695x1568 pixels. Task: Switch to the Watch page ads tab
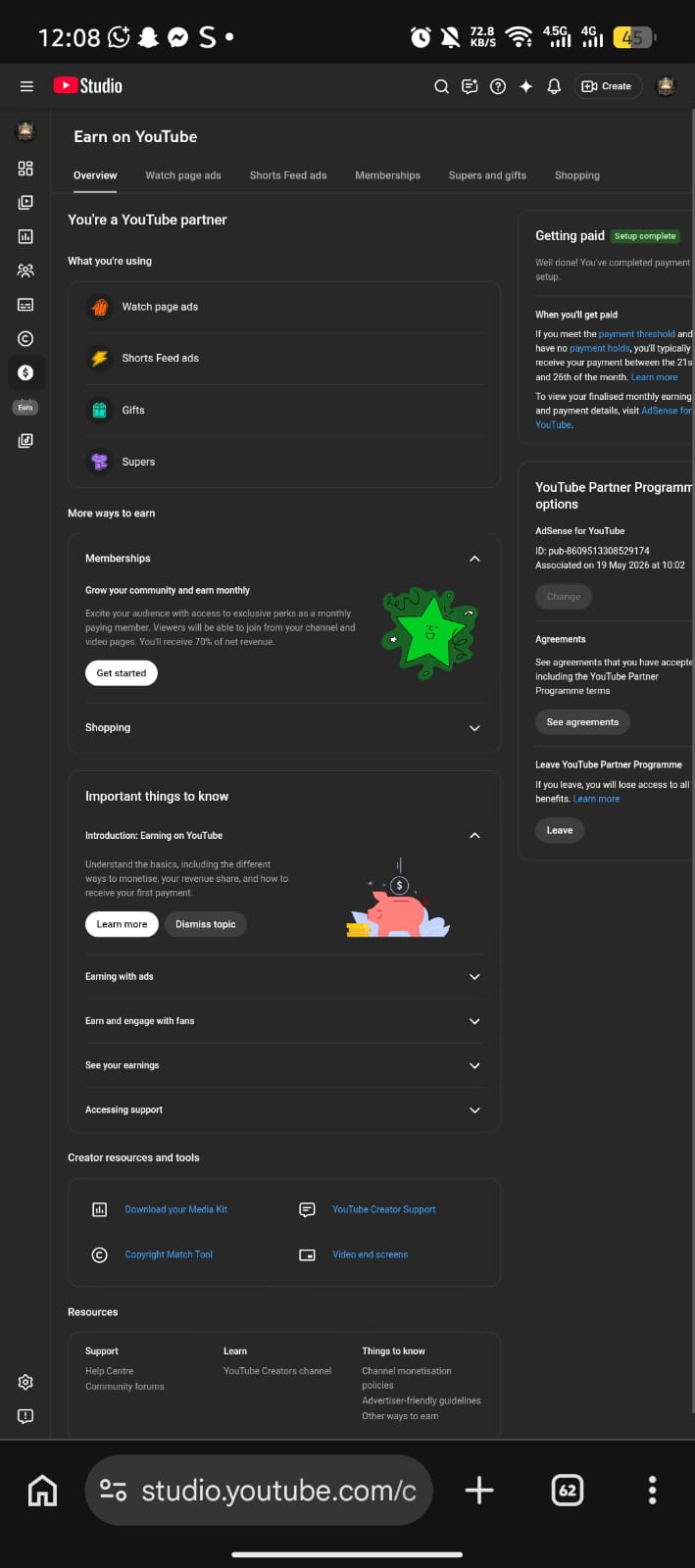pos(183,175)
